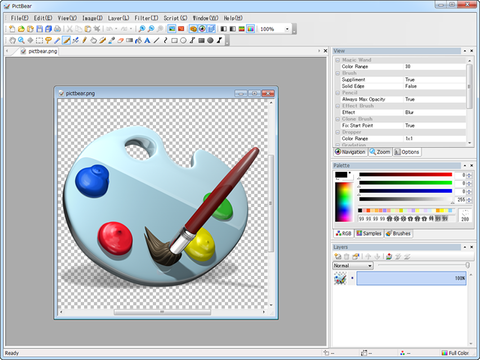Select the Zoom magnifier tool in tools bar
The image size is (480, 360).
(x=21, y=41)
